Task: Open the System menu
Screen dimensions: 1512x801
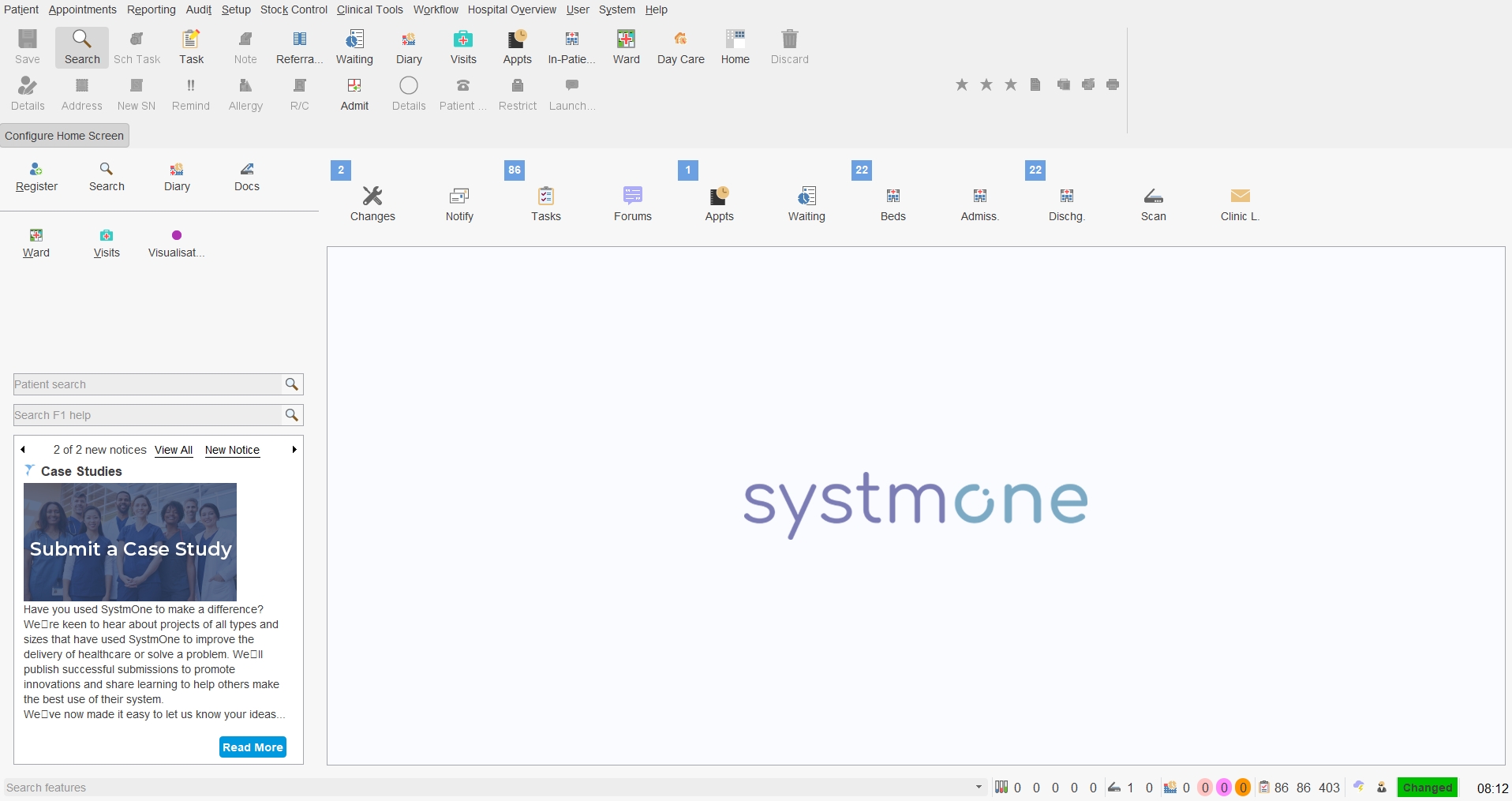Action: [x=617, y=9]
